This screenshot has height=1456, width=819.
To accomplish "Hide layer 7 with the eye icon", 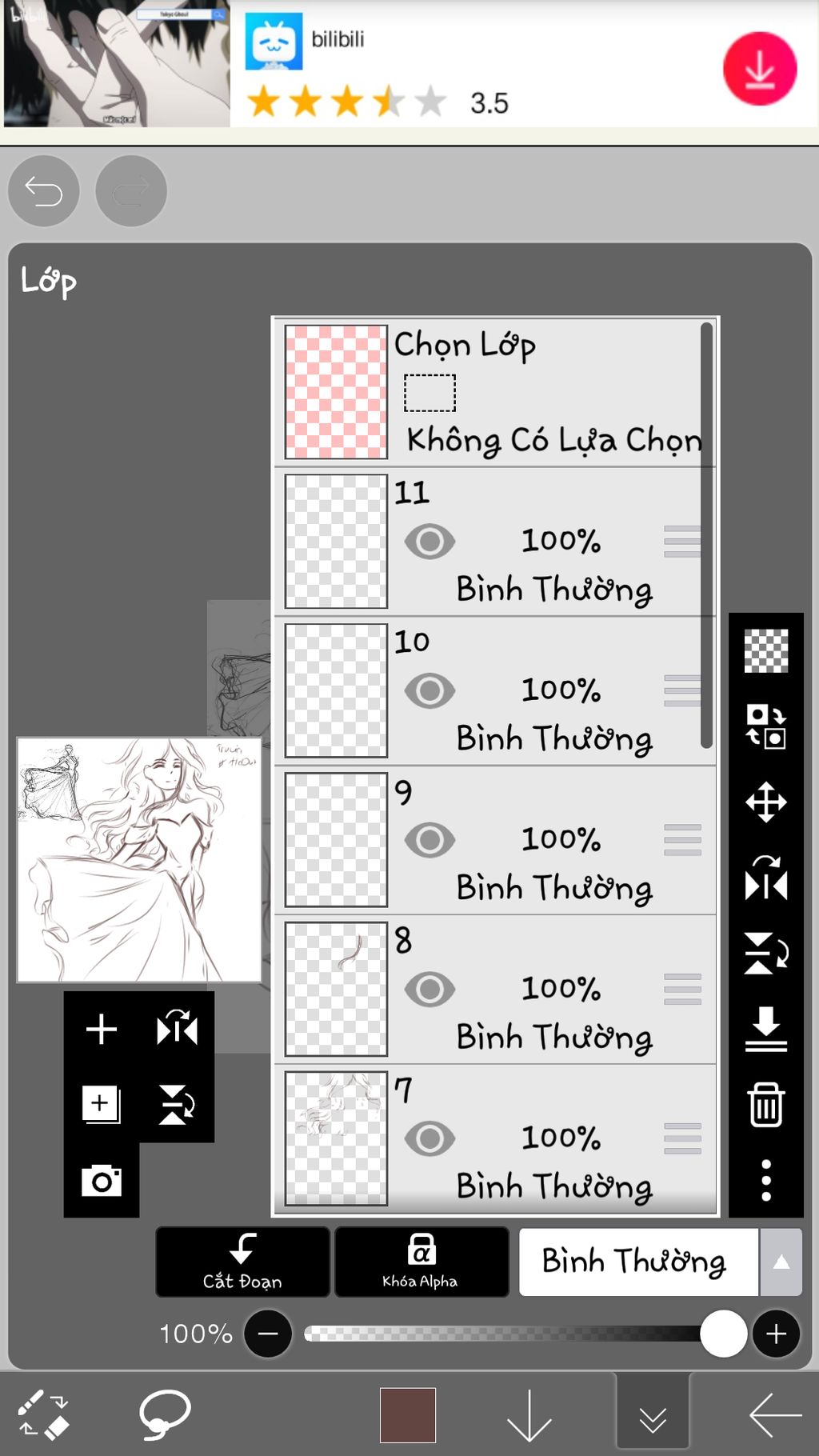I will click(x=429, y=1138).
